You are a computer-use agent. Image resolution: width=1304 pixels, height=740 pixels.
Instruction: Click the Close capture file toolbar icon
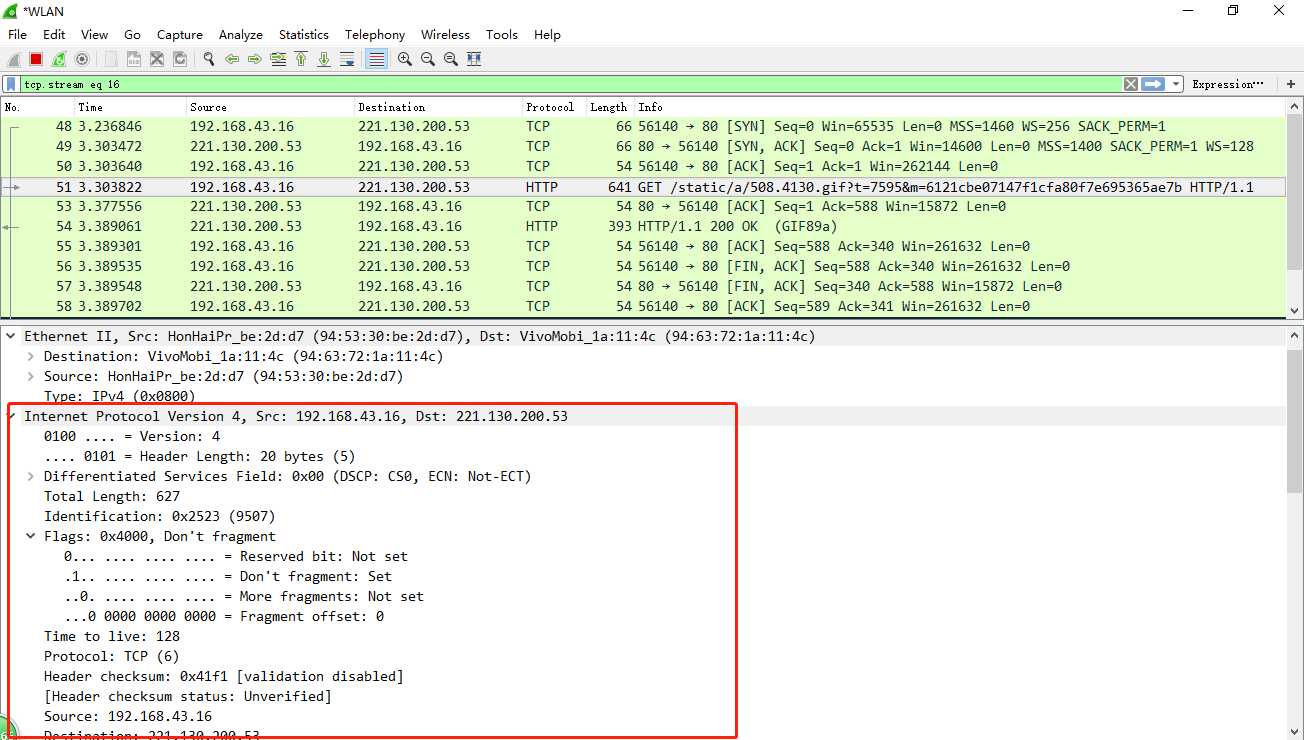coord(157,60)
